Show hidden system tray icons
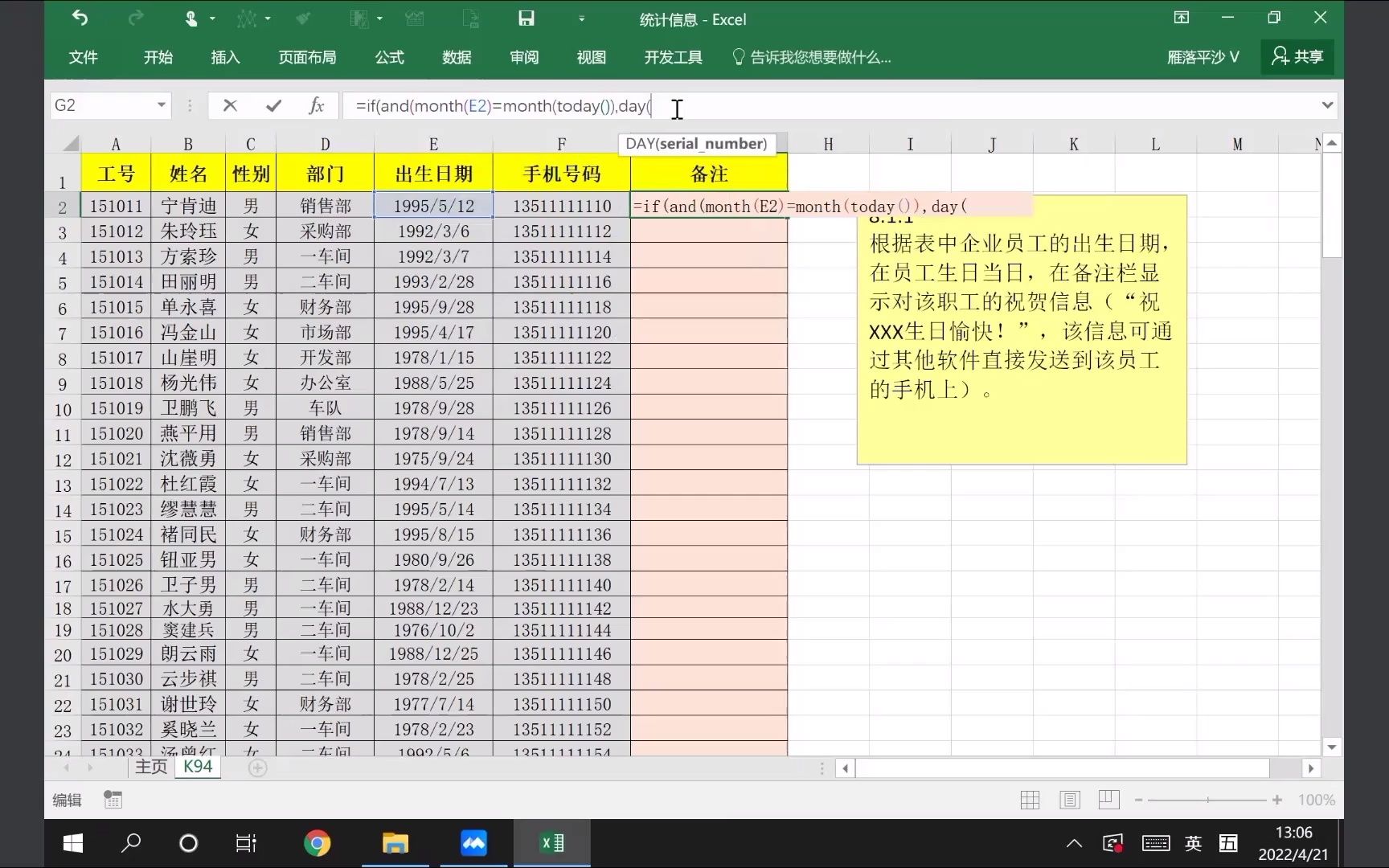The width and height of the screenshot is (1389, 868). click(1074, 843)
